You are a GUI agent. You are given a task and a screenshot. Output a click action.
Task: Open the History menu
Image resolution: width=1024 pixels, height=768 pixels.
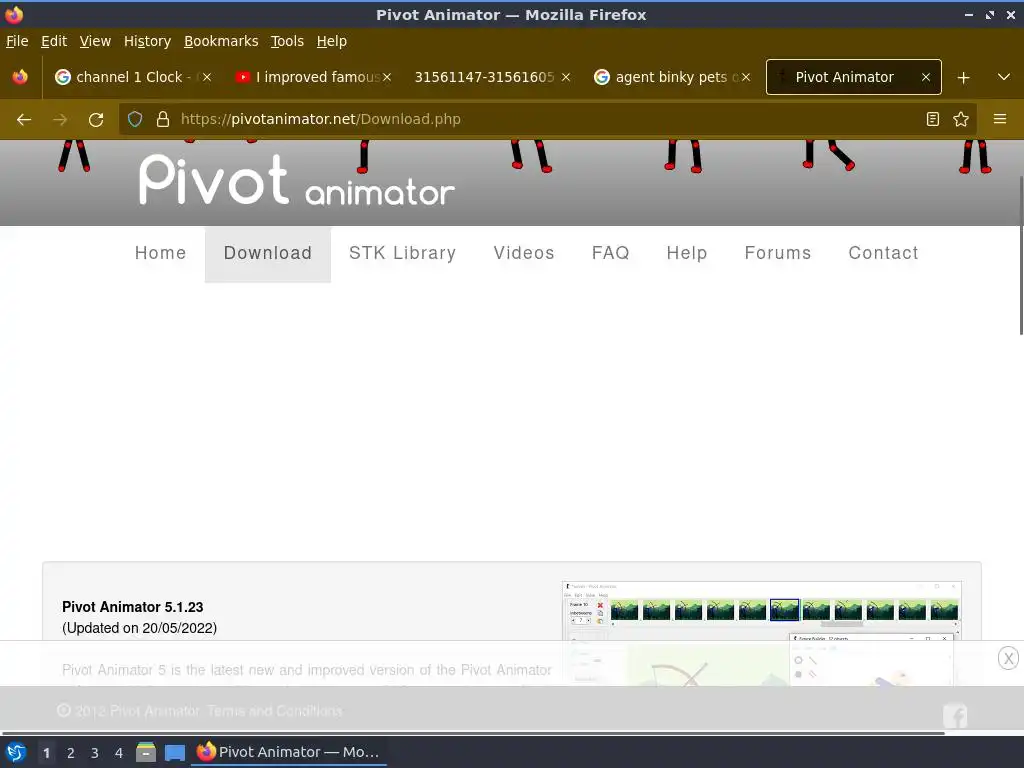click(x=148, y=41)
